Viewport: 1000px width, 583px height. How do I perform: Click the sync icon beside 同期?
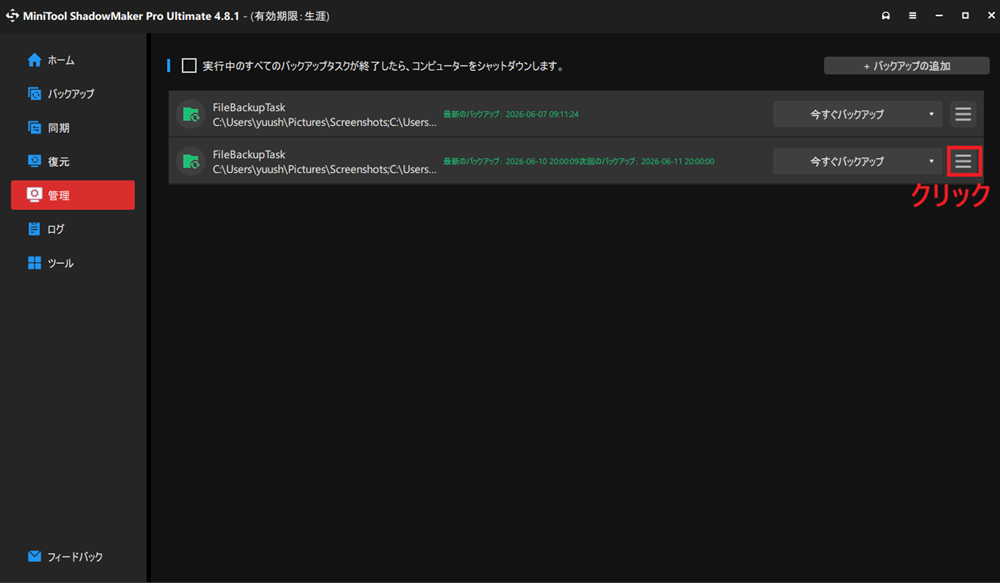(x=34, y=128)
